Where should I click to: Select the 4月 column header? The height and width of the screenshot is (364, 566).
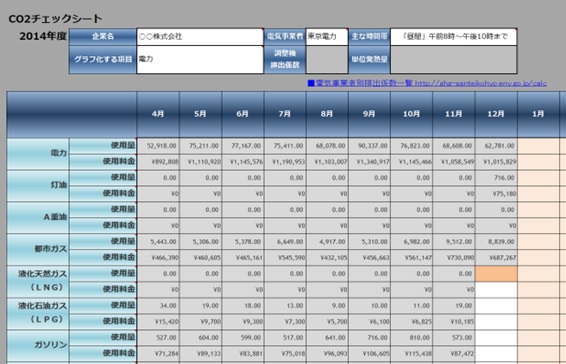(x=158, y=114)
